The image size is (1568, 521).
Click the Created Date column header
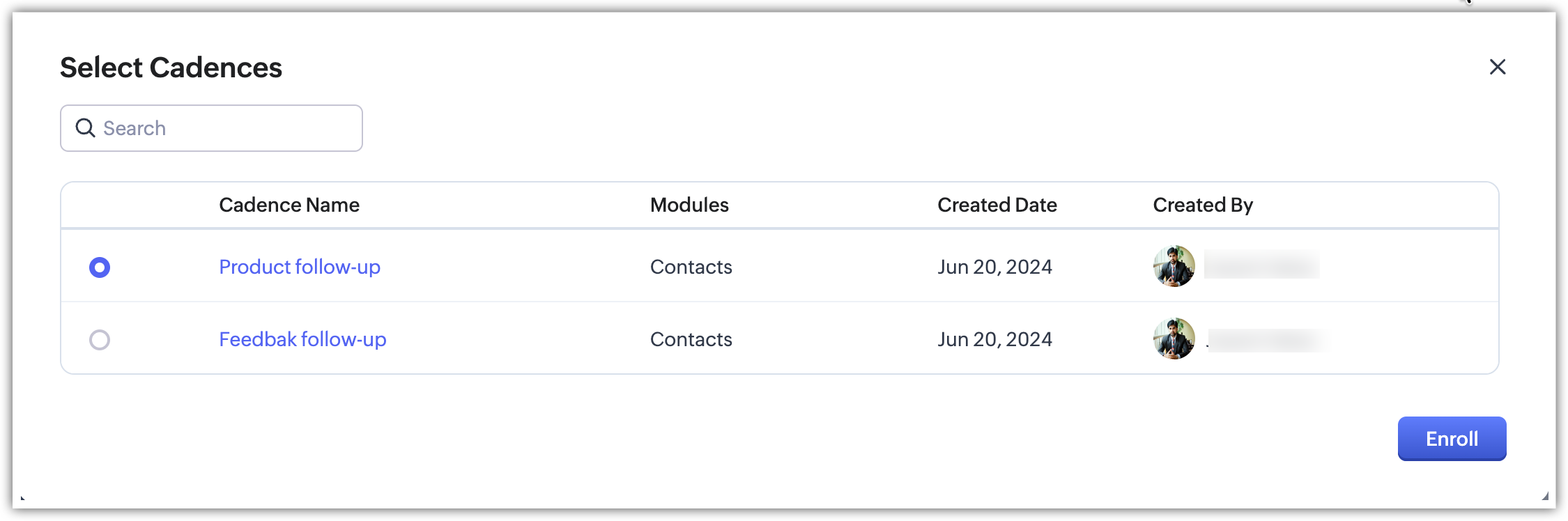(997, 205)
